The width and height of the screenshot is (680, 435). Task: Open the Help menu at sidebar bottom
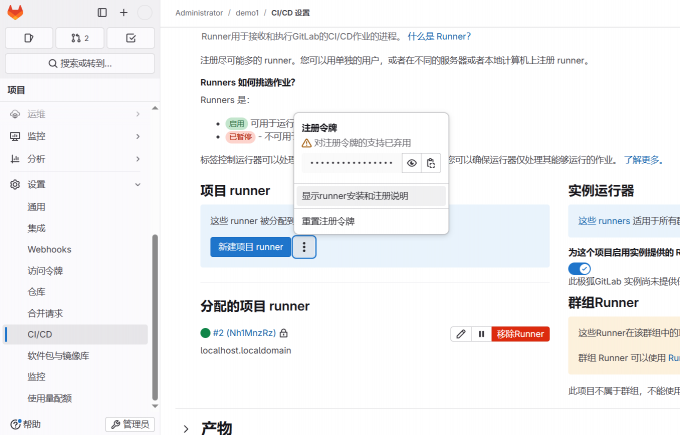click(x=25, y=424)
